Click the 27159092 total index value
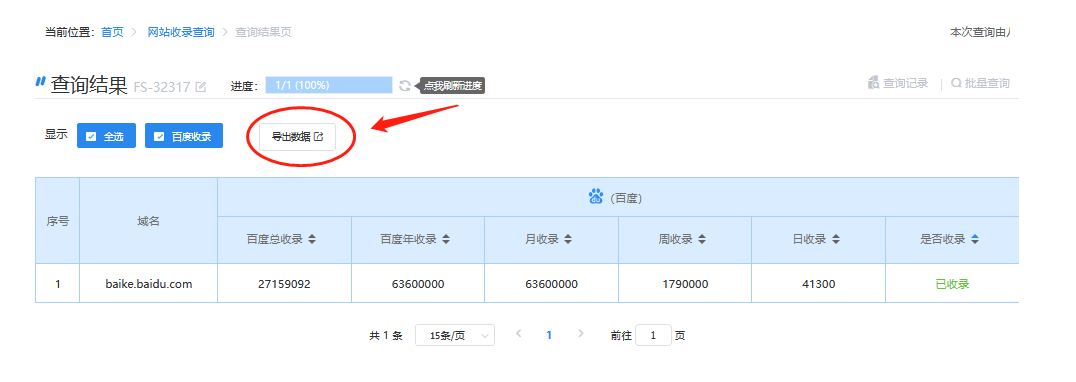 (285, 284)
